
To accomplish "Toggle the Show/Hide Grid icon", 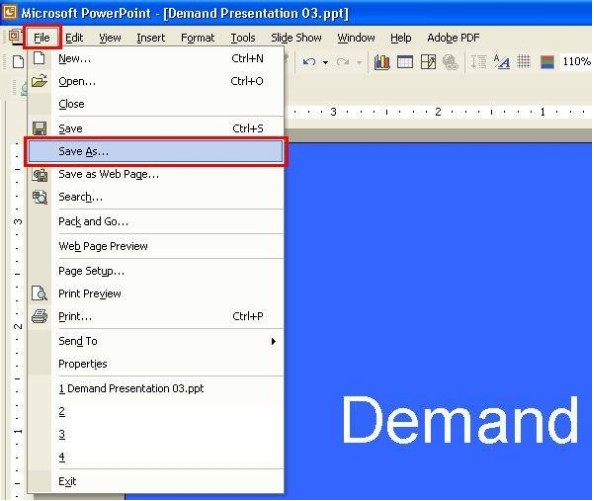I will tap(524, 61).
